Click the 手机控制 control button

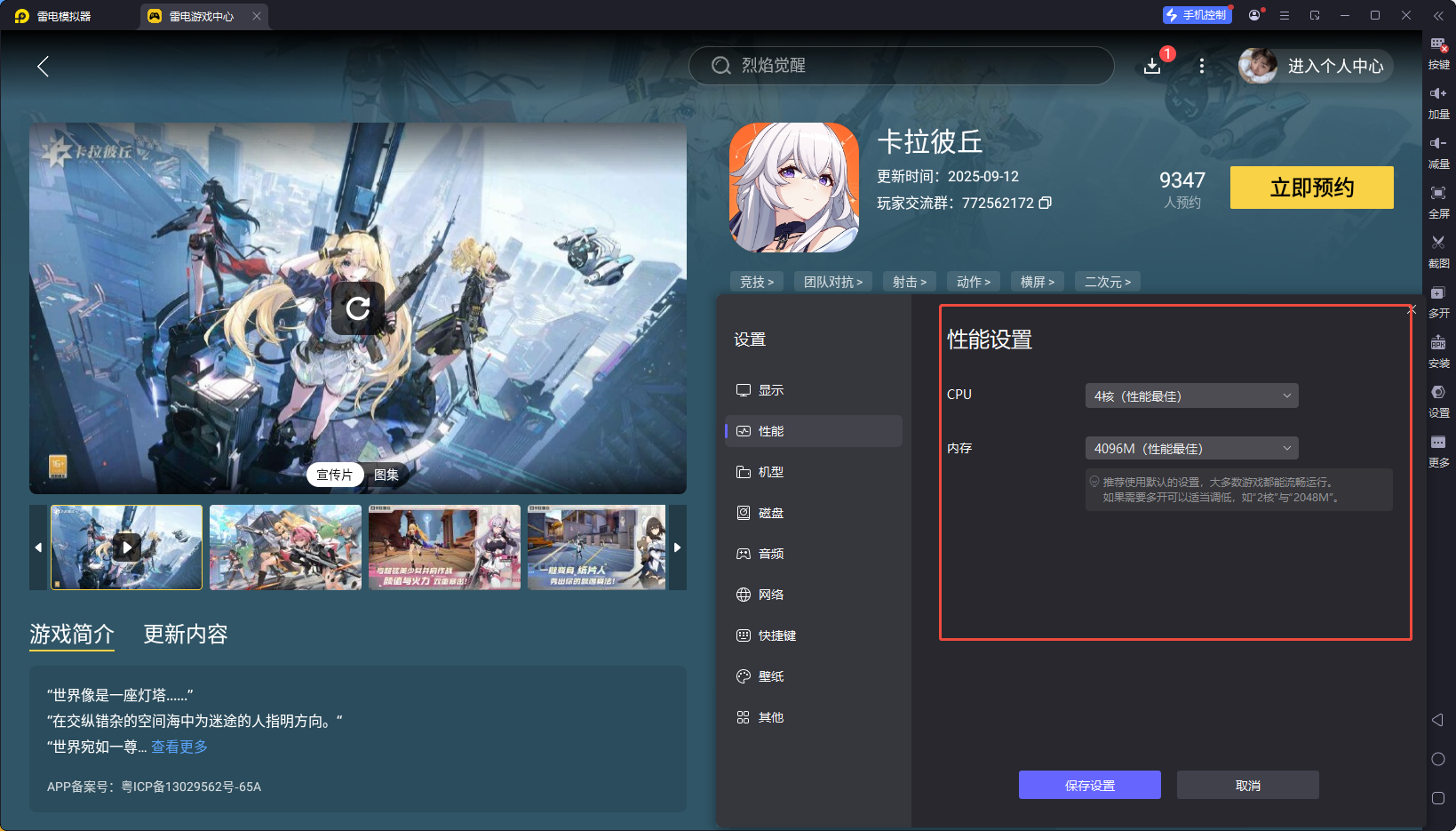[1197, 14]
